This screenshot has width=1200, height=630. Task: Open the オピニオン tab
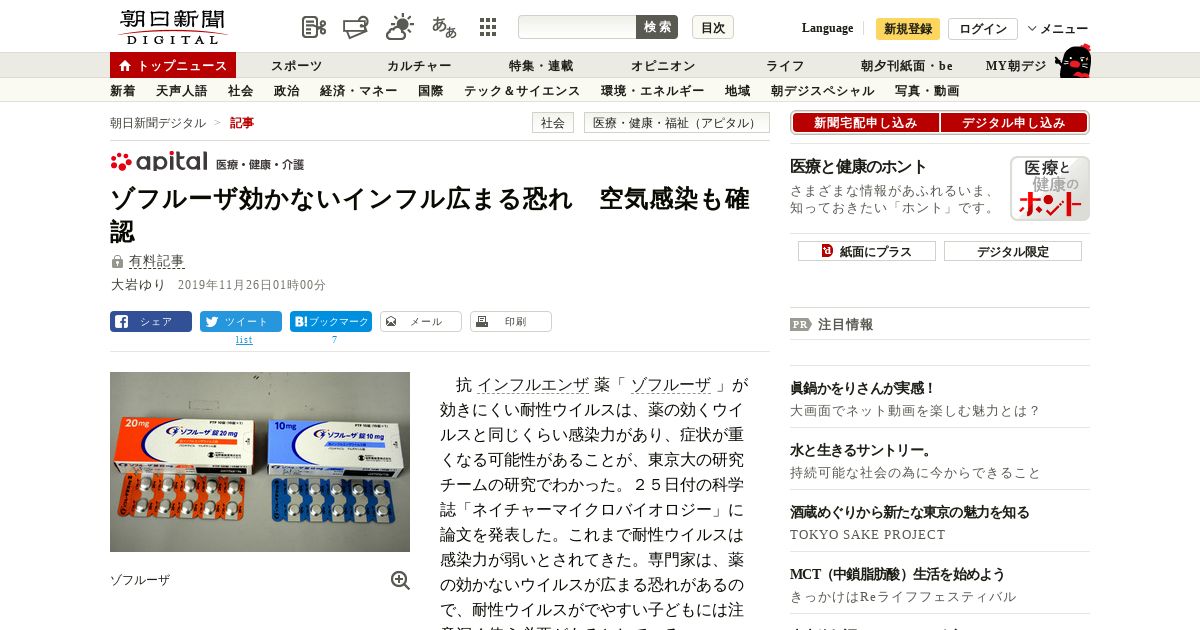click(663, 66)
